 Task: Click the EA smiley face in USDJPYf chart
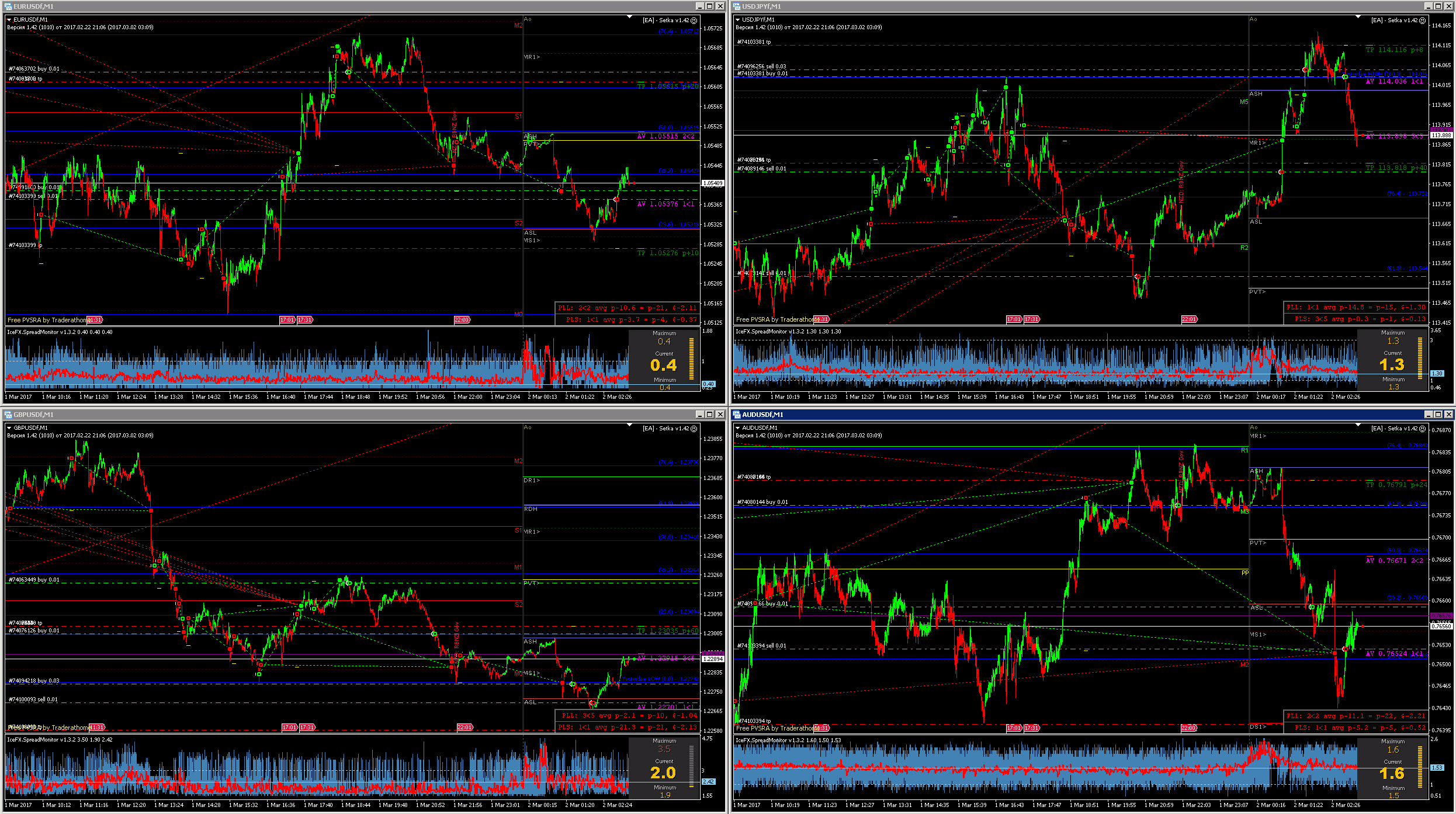[x=1423, y=20]
